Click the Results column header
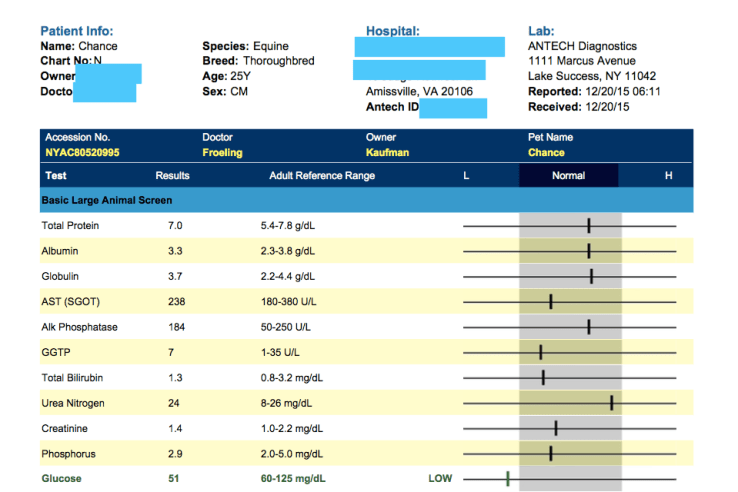Screen dimensions: 738x492 (172, 176)
